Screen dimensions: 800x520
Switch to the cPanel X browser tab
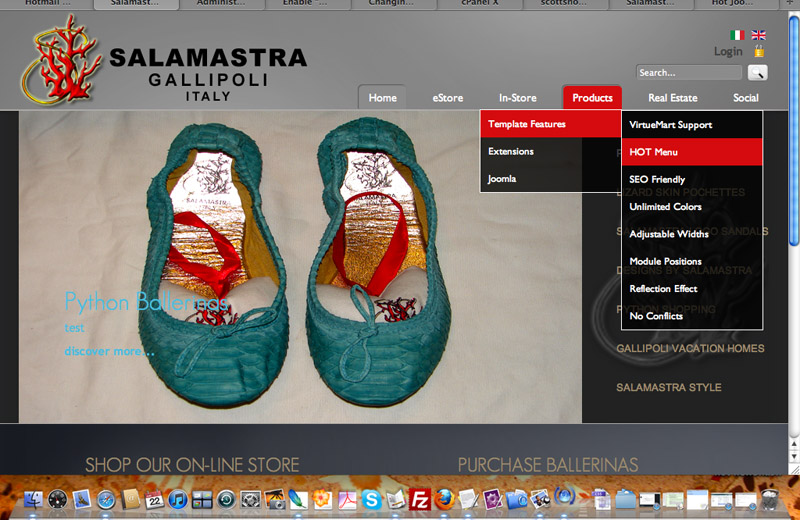(480, 4)
